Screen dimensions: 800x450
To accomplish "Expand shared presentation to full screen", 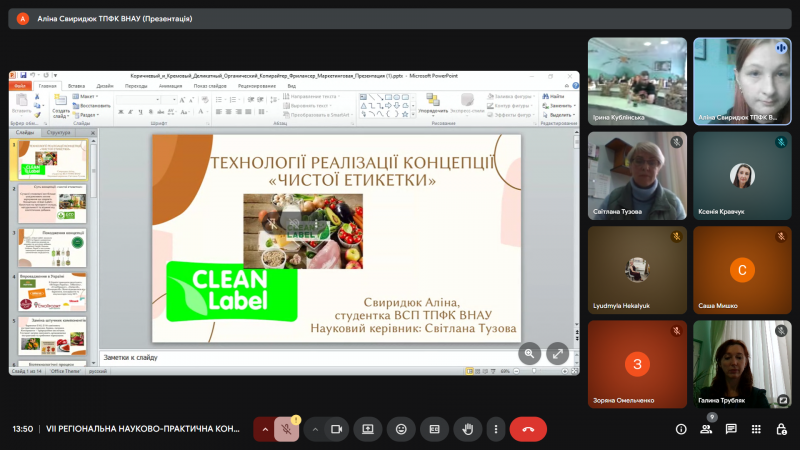I will [557, 352].
